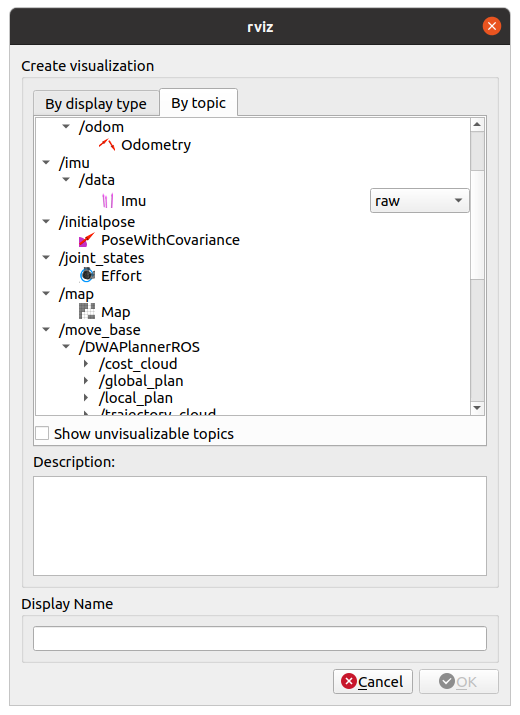The height and width of the screenshot is (715, 520).
Task: Expand the /cost_cloud topic
Action: pyautogui.click(x=86, y=363)
